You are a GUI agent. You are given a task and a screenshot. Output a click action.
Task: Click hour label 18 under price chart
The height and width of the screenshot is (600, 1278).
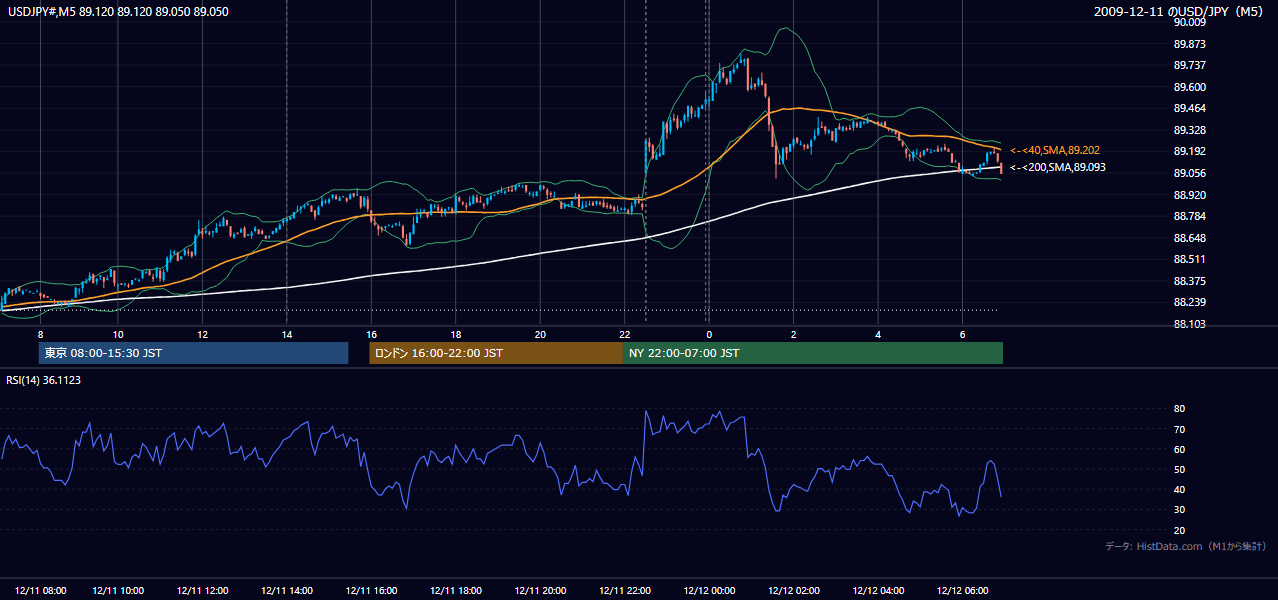click(455, 334)
